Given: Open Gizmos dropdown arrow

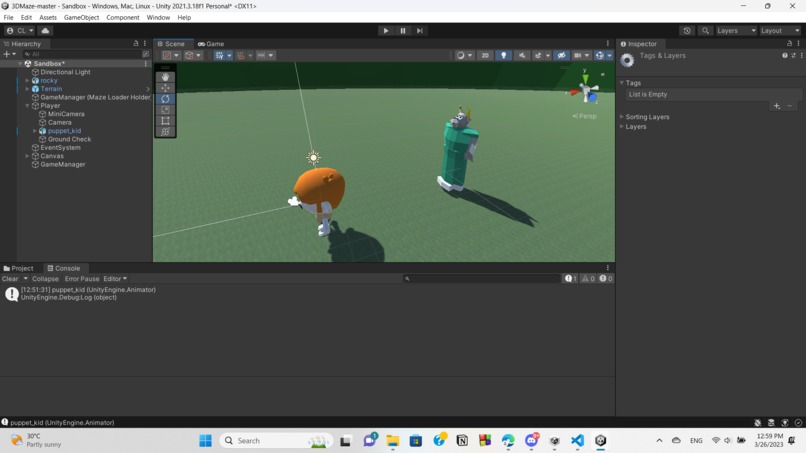Looking at the screenshot, I should pyautogui.click(x=610, y=56).
